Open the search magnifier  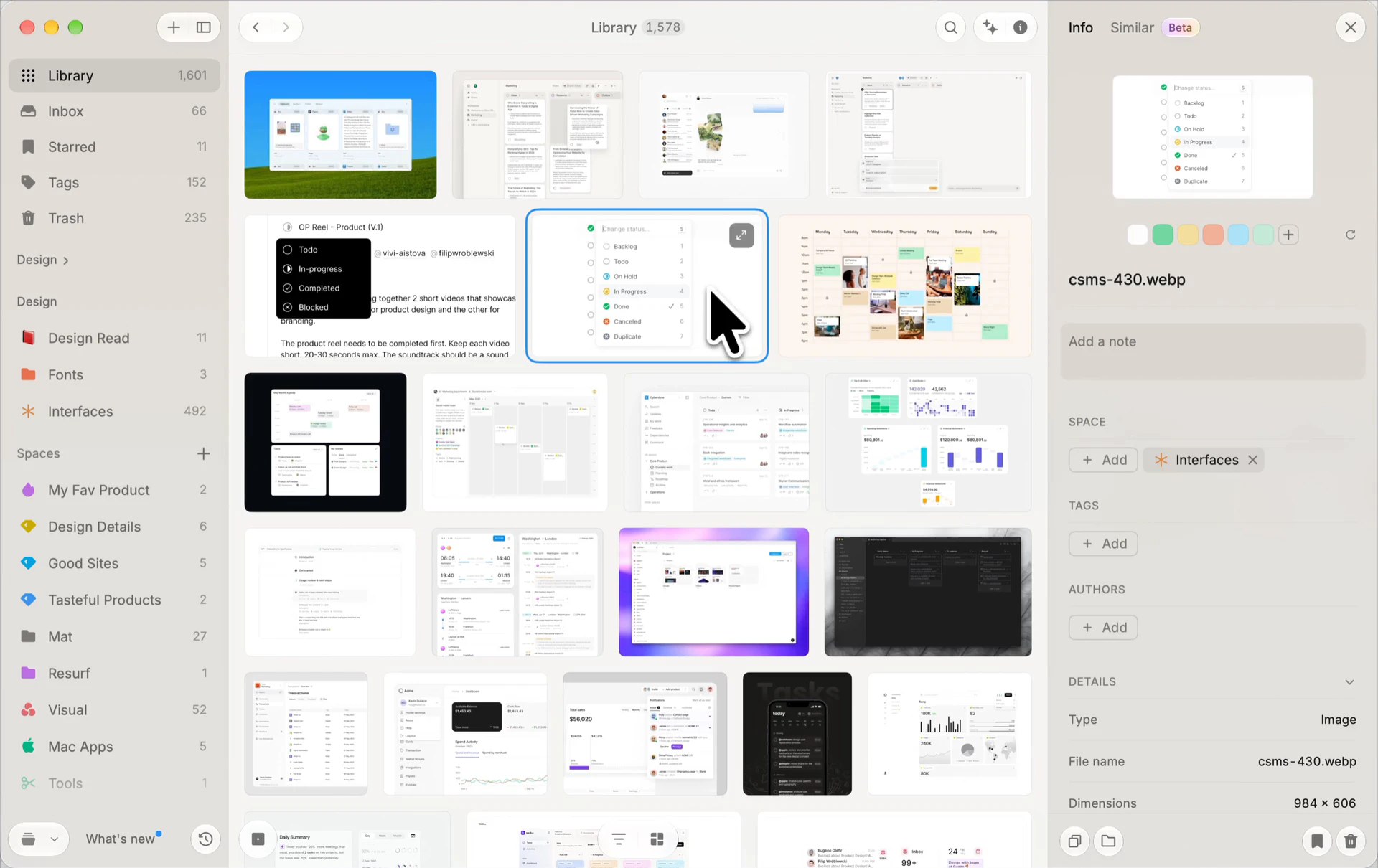point(951,27)
